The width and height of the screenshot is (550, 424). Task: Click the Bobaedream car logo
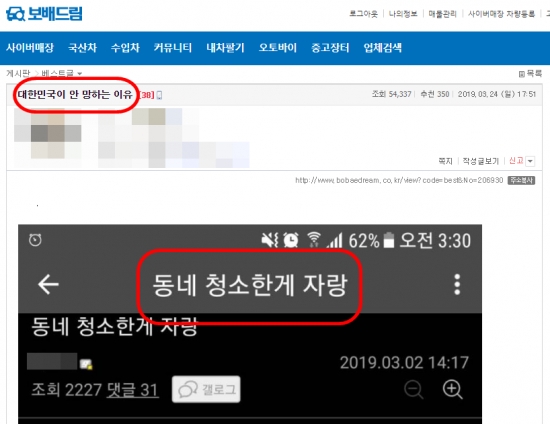pos(15,14)
